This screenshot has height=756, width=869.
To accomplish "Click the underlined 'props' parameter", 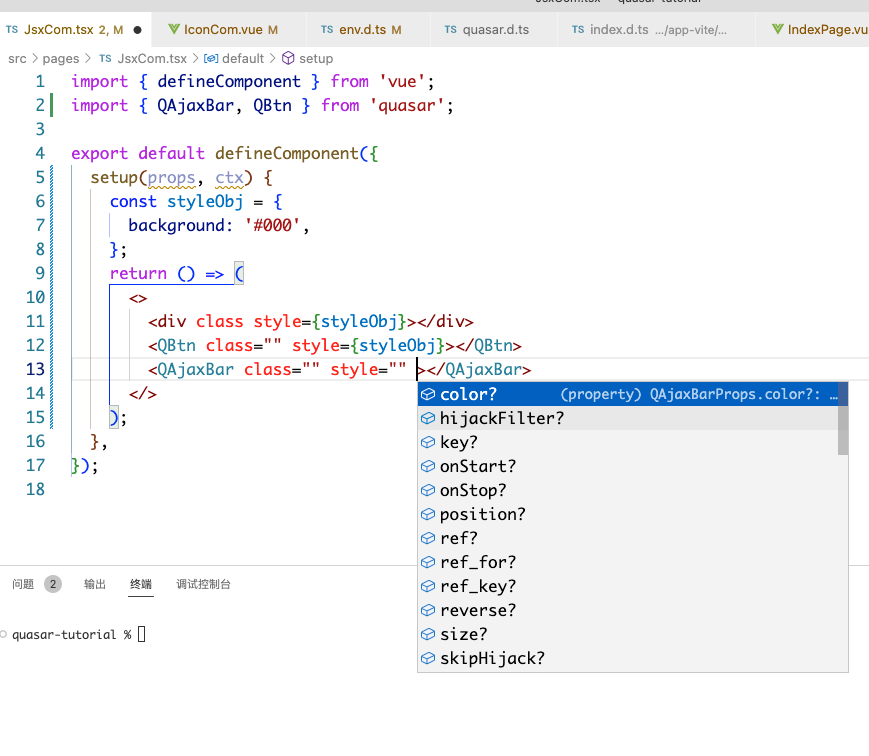I will [x=171, y=177].
